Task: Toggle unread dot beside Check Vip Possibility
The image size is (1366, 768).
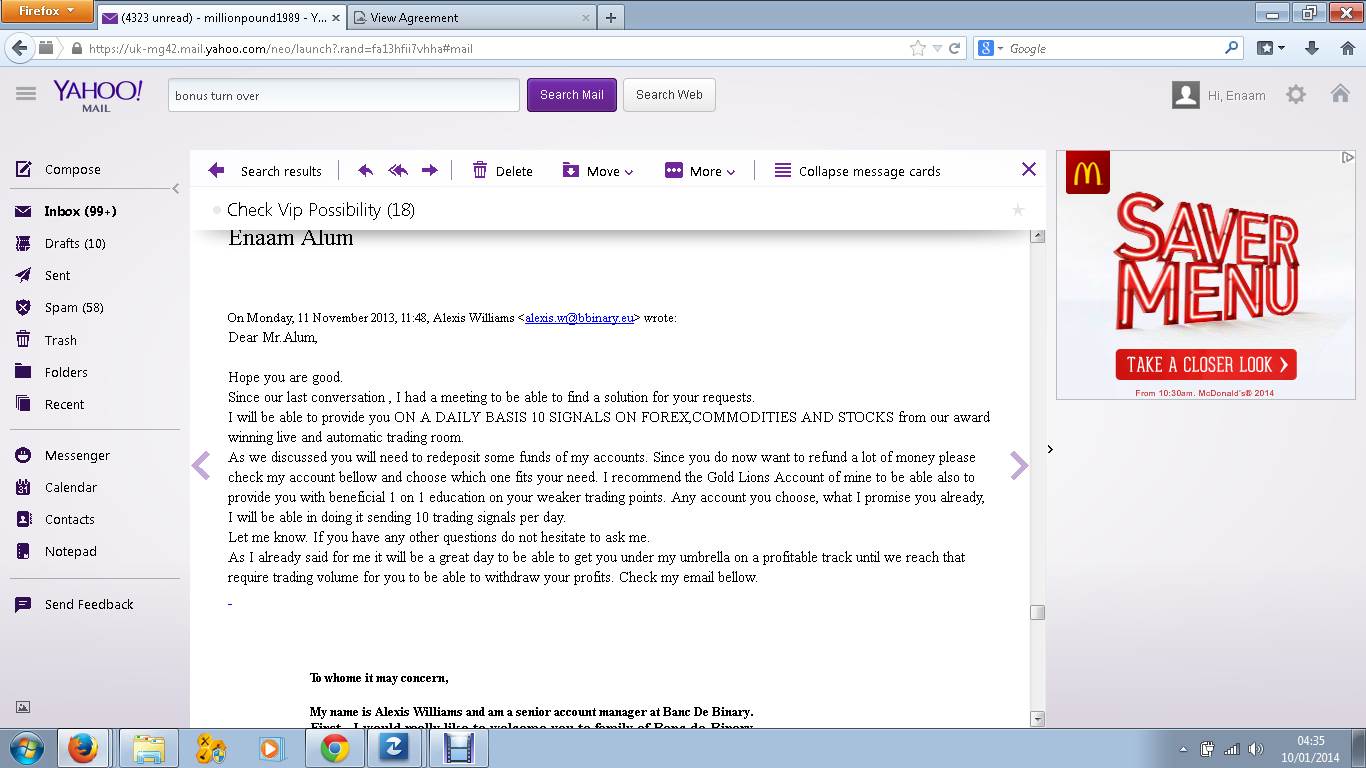Action: pyautogui.click(x=217, y=210)
